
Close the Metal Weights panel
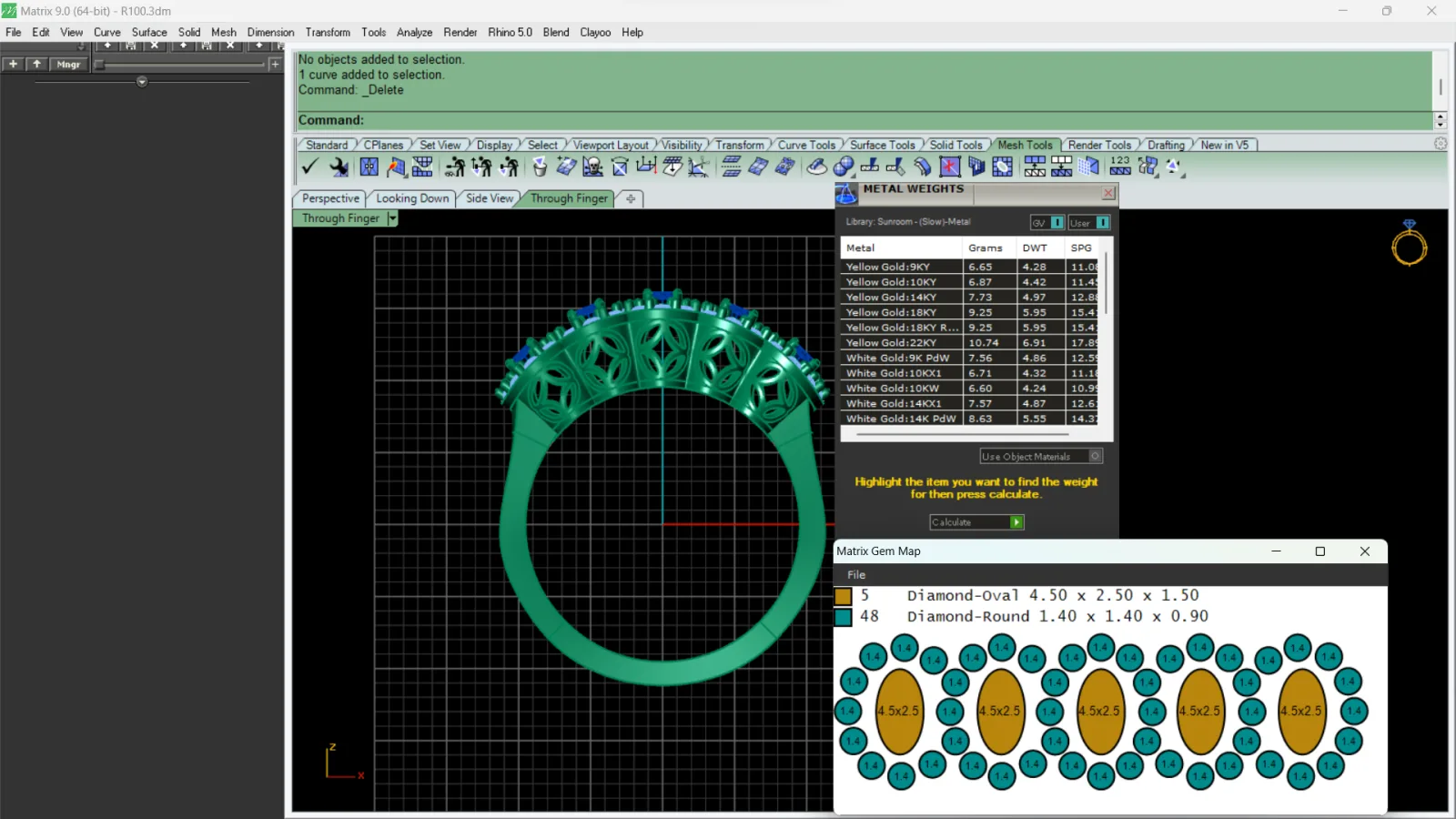(1108, 193)
